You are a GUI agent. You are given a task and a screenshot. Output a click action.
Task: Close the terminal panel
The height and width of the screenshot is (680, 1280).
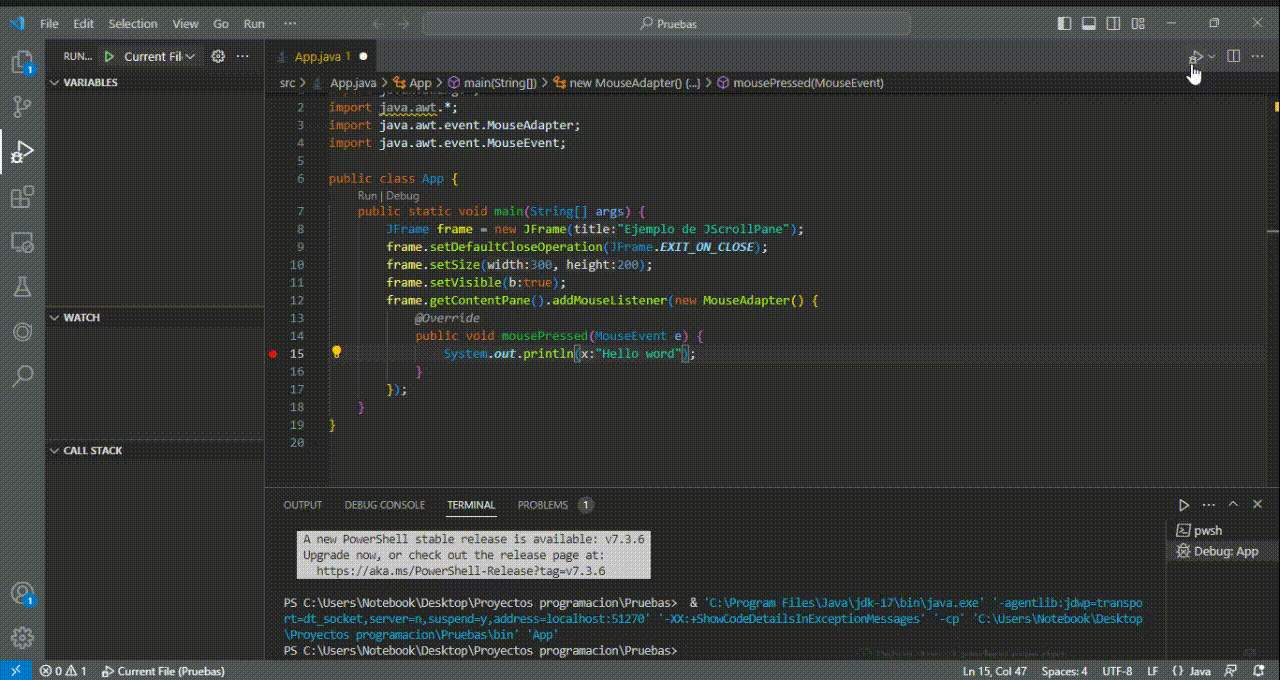pyautogui.click(x=1258, y=505)
